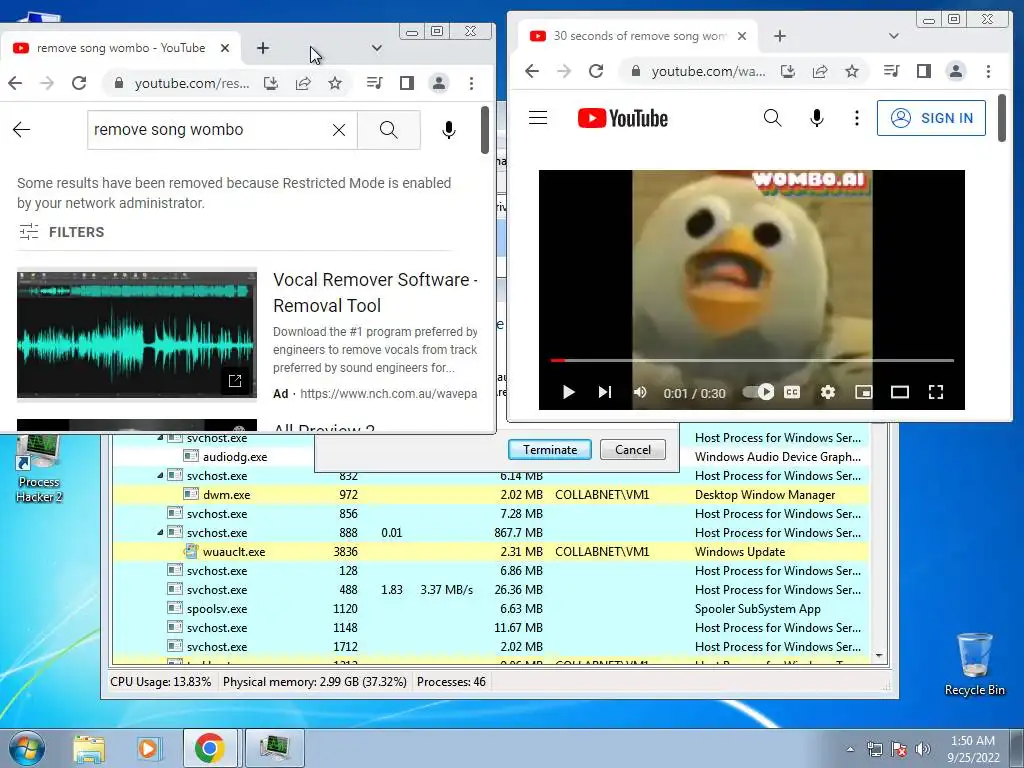Play the wombo video
Screen dimensions: 1024x768
pos(569,392)
